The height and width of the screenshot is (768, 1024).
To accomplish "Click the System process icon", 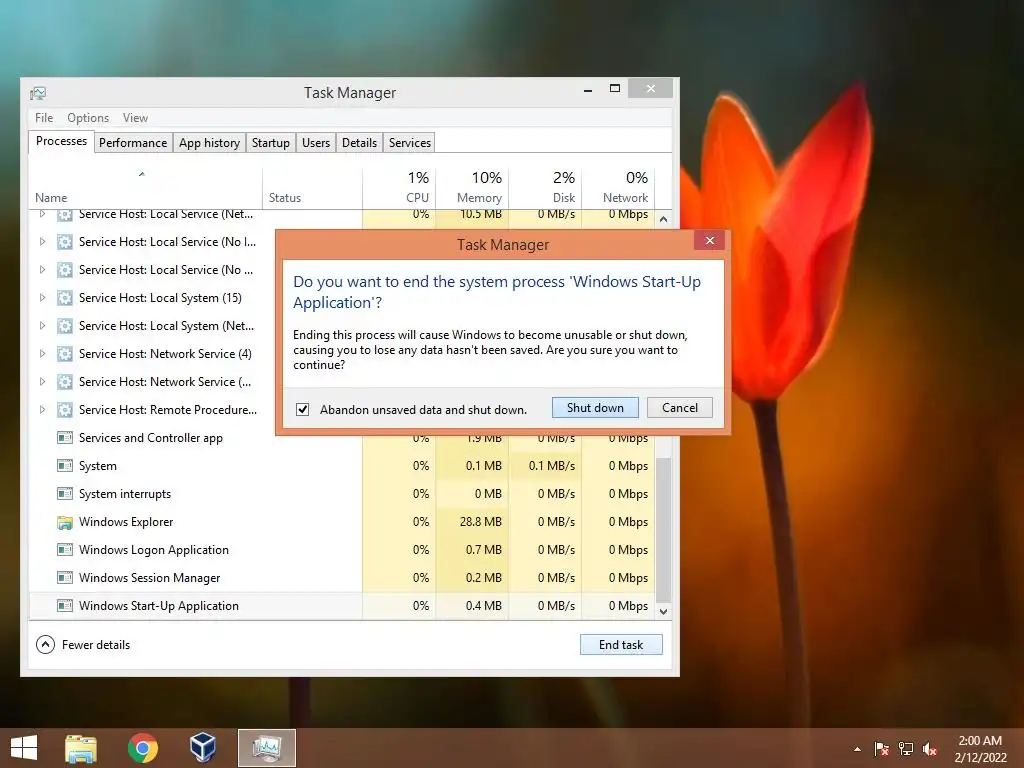I will (65, 466).
